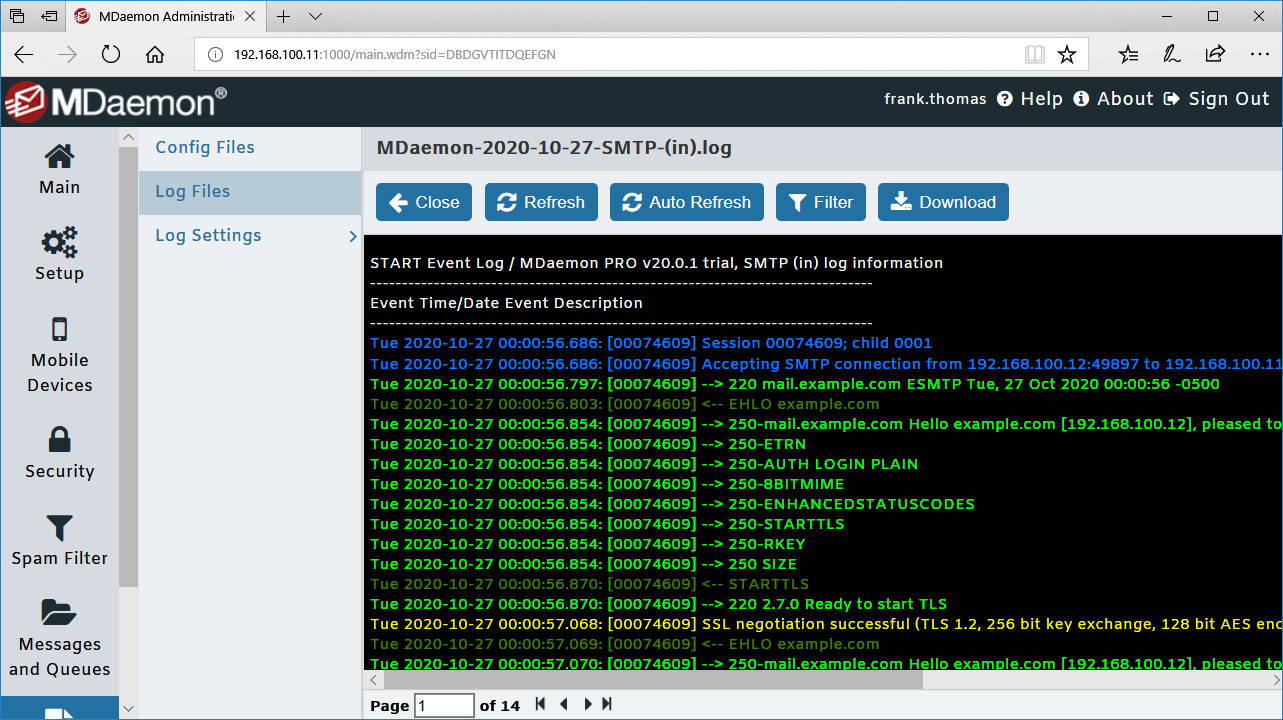Click set tabs aside icon
This screenshot has width=1283, height=720.
49,16
